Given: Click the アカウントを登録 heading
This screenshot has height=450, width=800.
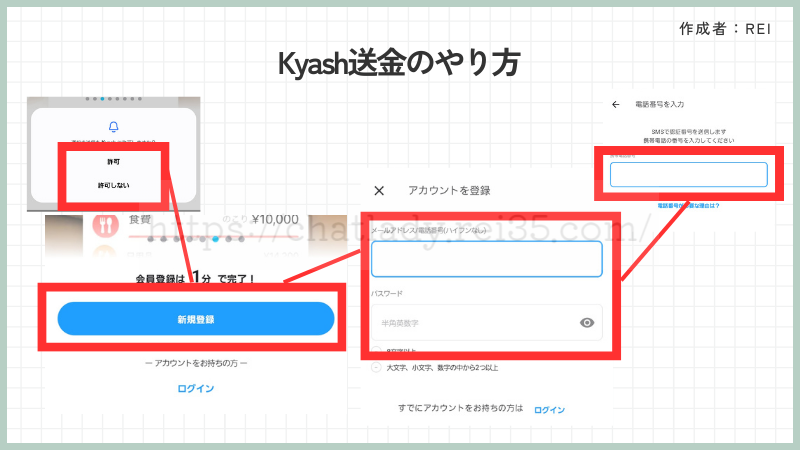Looking at the screenshot, I should (x=449, y=190).
